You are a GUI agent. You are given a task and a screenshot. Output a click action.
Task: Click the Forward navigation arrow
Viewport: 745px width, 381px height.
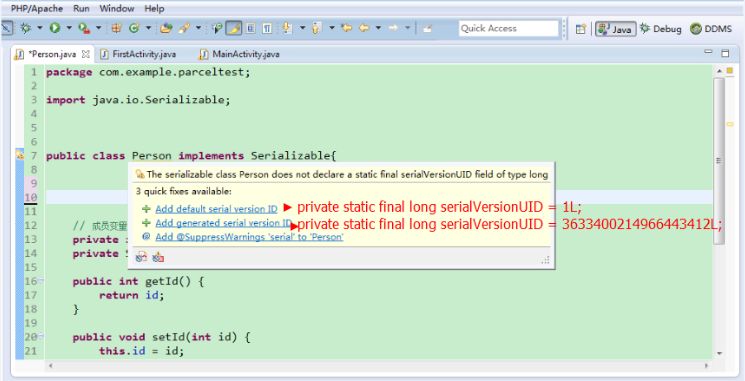[x=393, y=28]
